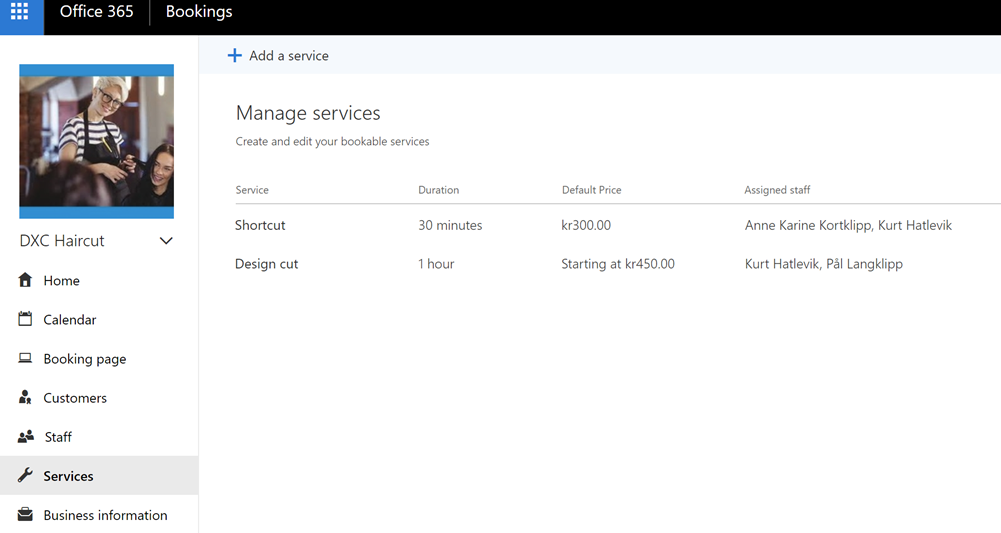Click the DXC Haircut business photo
Viewport: 1001px width, 533px height.
point(96,141)
